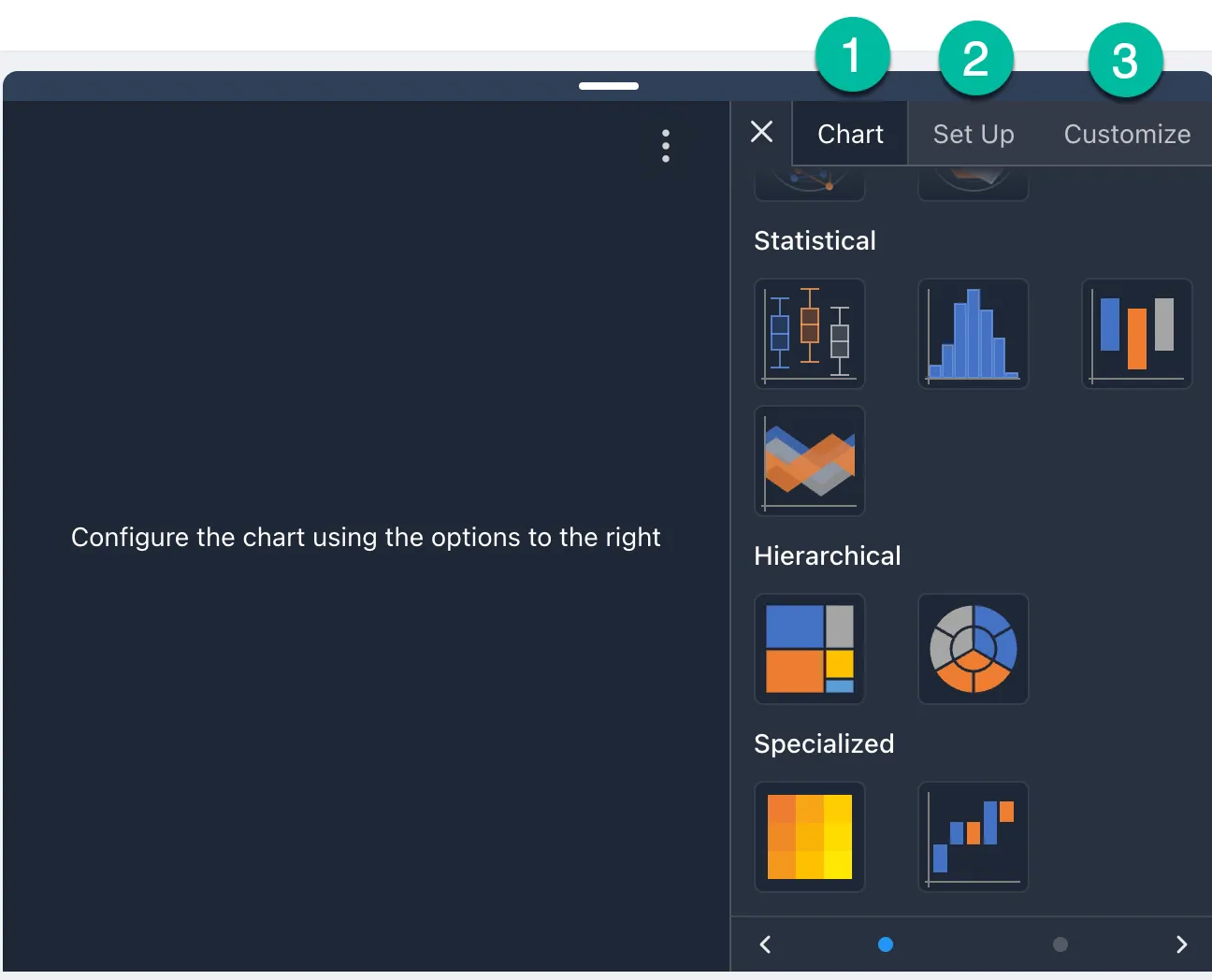Switch to the Set Up tab
The width and height of the screenshot is (1212, 980).
[974, 134]
